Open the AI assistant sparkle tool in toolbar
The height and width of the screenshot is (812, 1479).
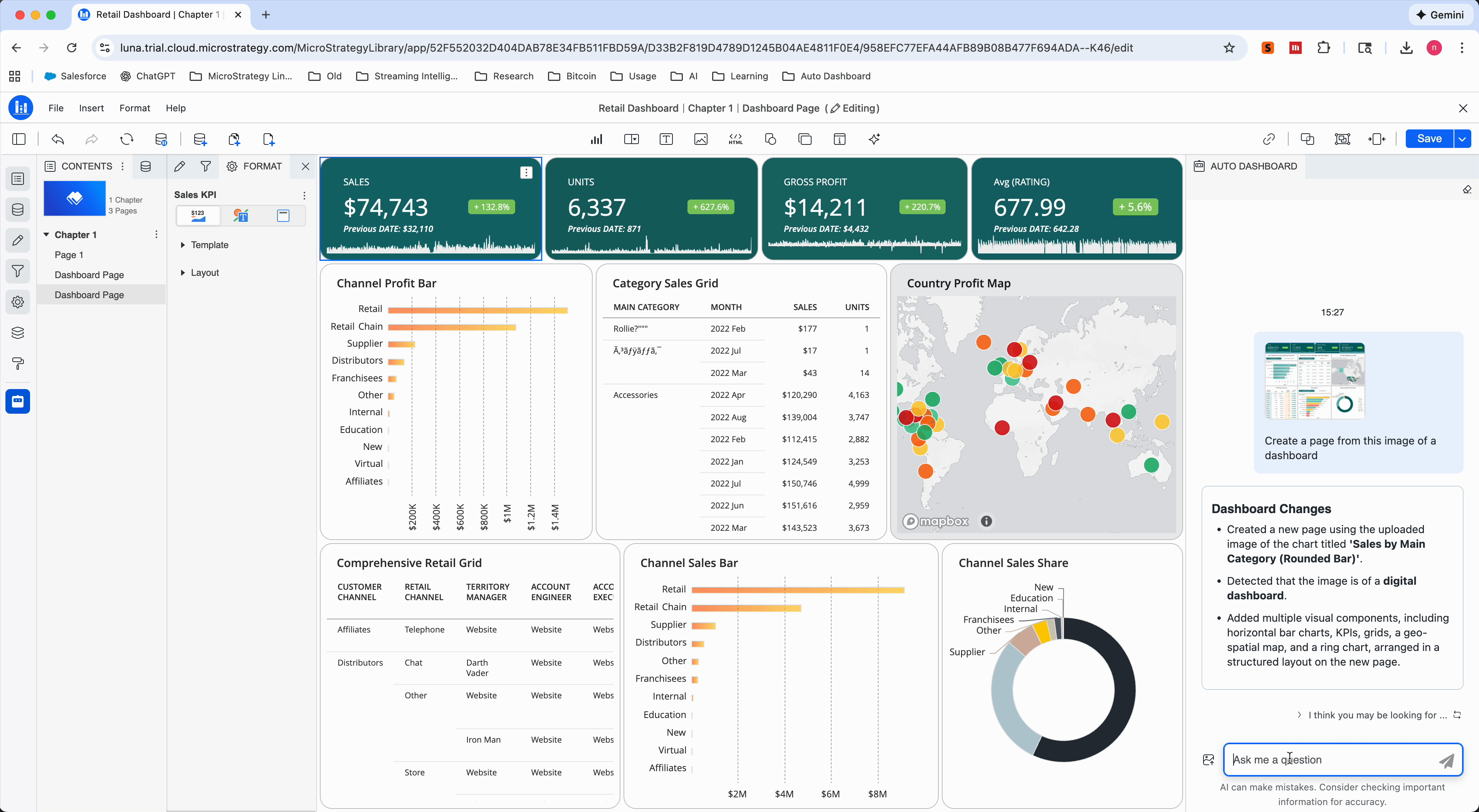tap(874, 139)
